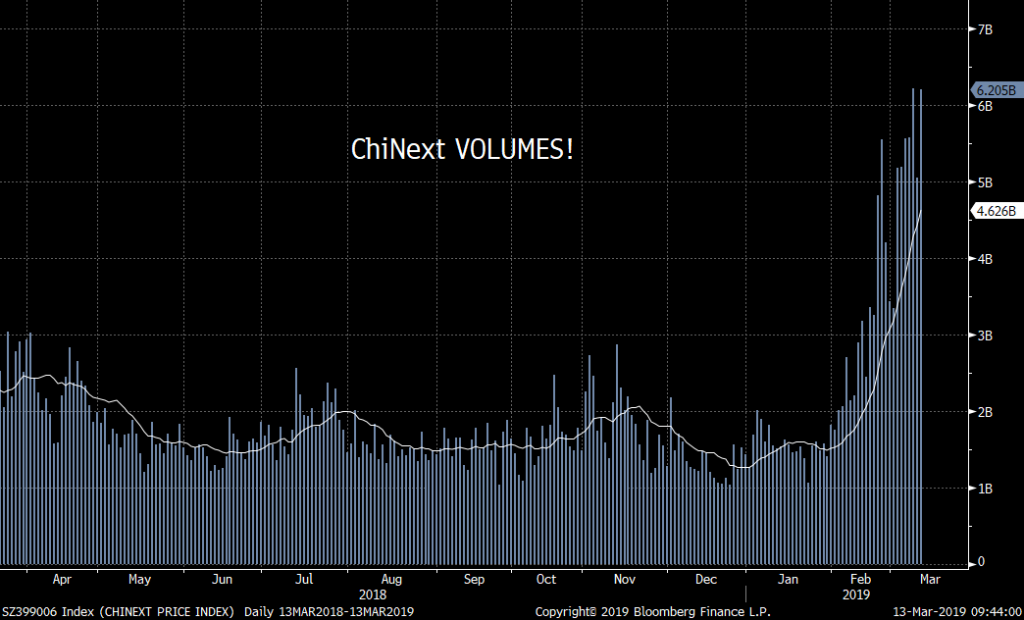Click the 6B y-axis label
Image resolution: width=1024 pixels, height=620 pixels.
985,106
